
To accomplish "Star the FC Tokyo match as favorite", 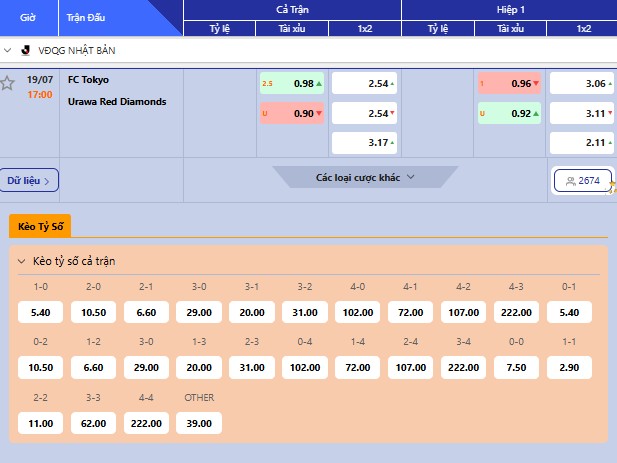I will (7, 83).
